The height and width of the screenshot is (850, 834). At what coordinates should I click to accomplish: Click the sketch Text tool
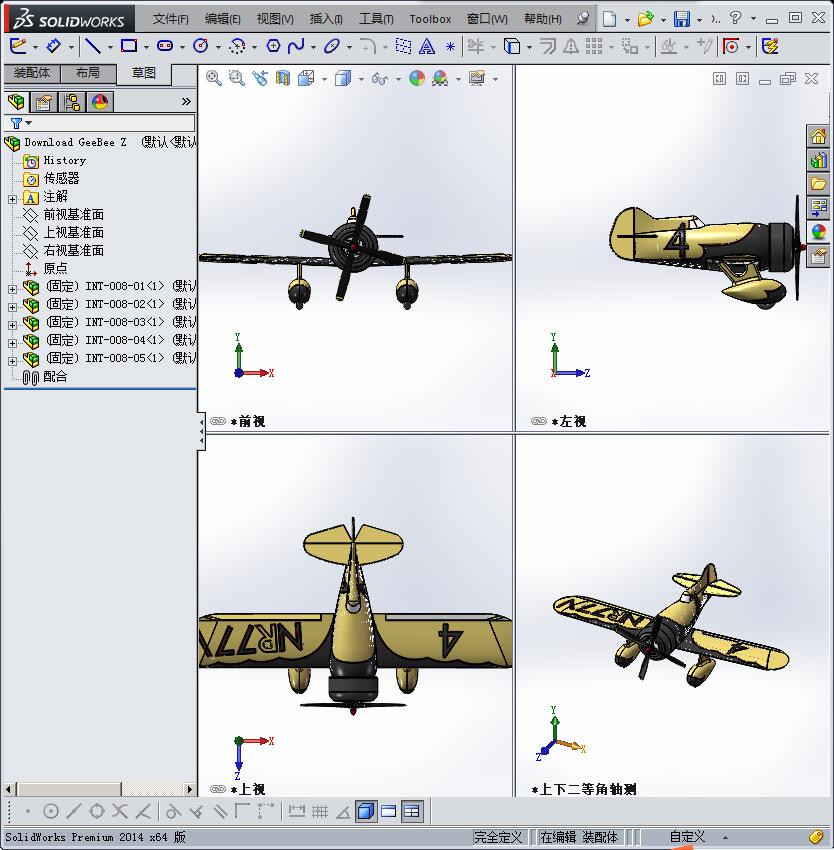427,47
